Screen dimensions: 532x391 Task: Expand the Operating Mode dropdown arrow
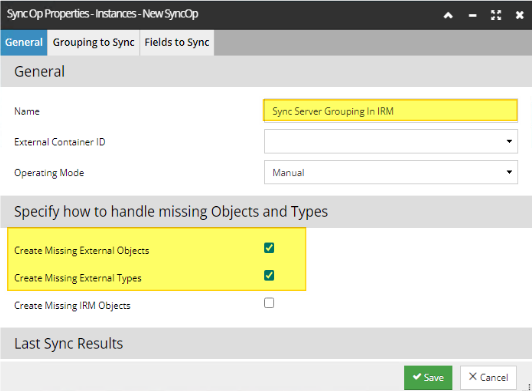pos(509,172)
